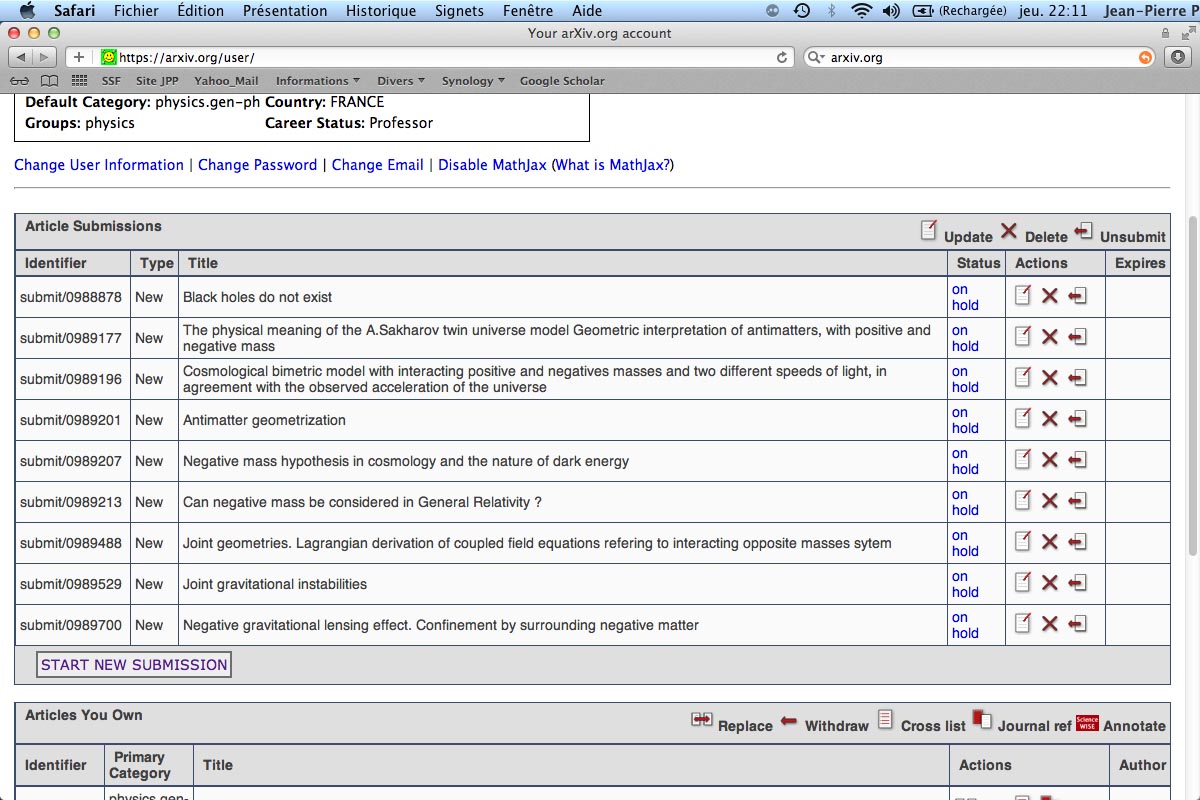Screen dimensions: 1200x800
Task: Click the Change Password link
Action: (x=257, y=165)
